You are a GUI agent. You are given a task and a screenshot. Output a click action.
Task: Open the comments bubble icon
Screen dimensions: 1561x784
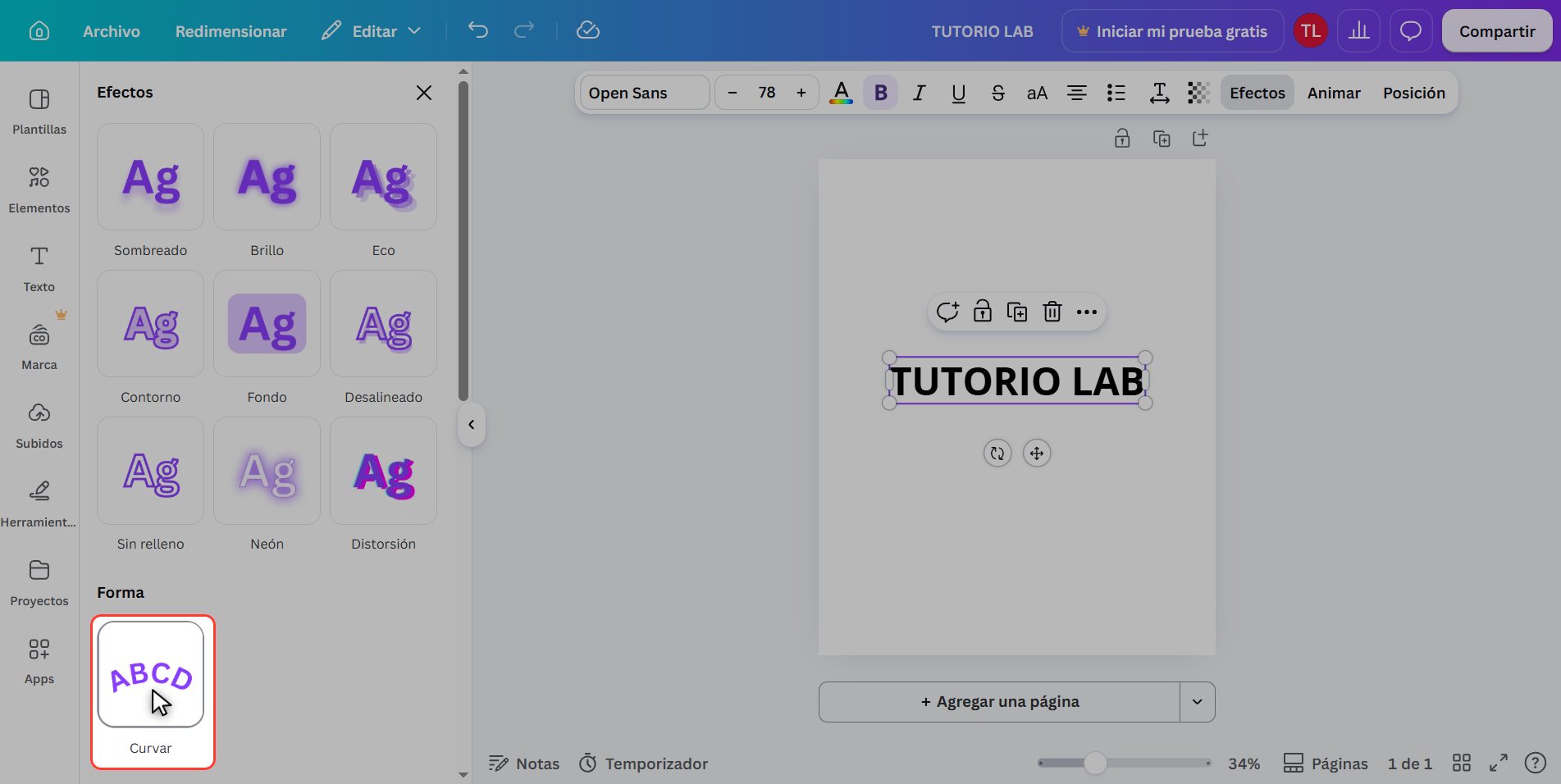1410,31
